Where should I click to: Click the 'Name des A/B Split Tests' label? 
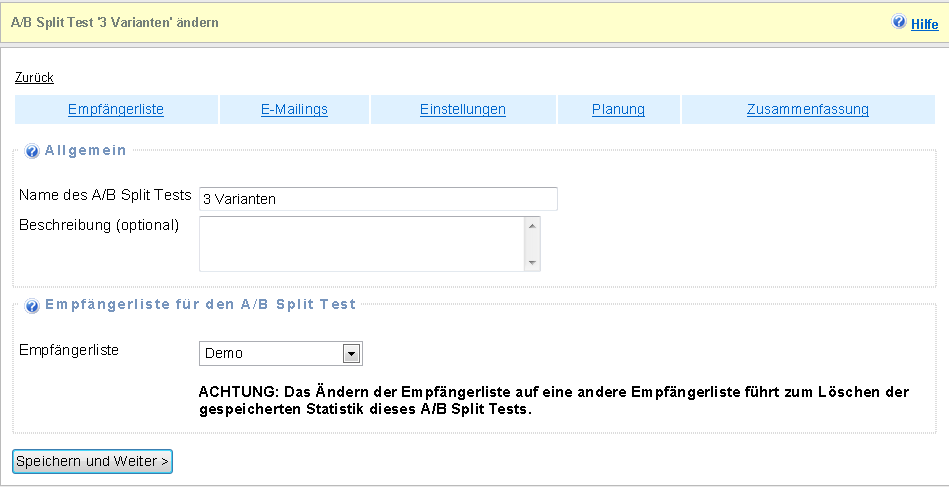click(x=105, y=195)
